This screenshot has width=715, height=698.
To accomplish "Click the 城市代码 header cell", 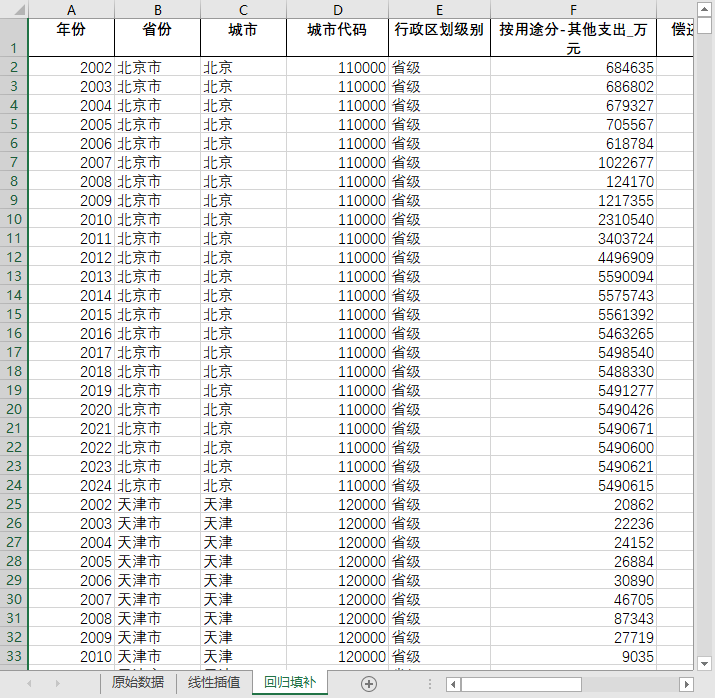I will point(337,38).
